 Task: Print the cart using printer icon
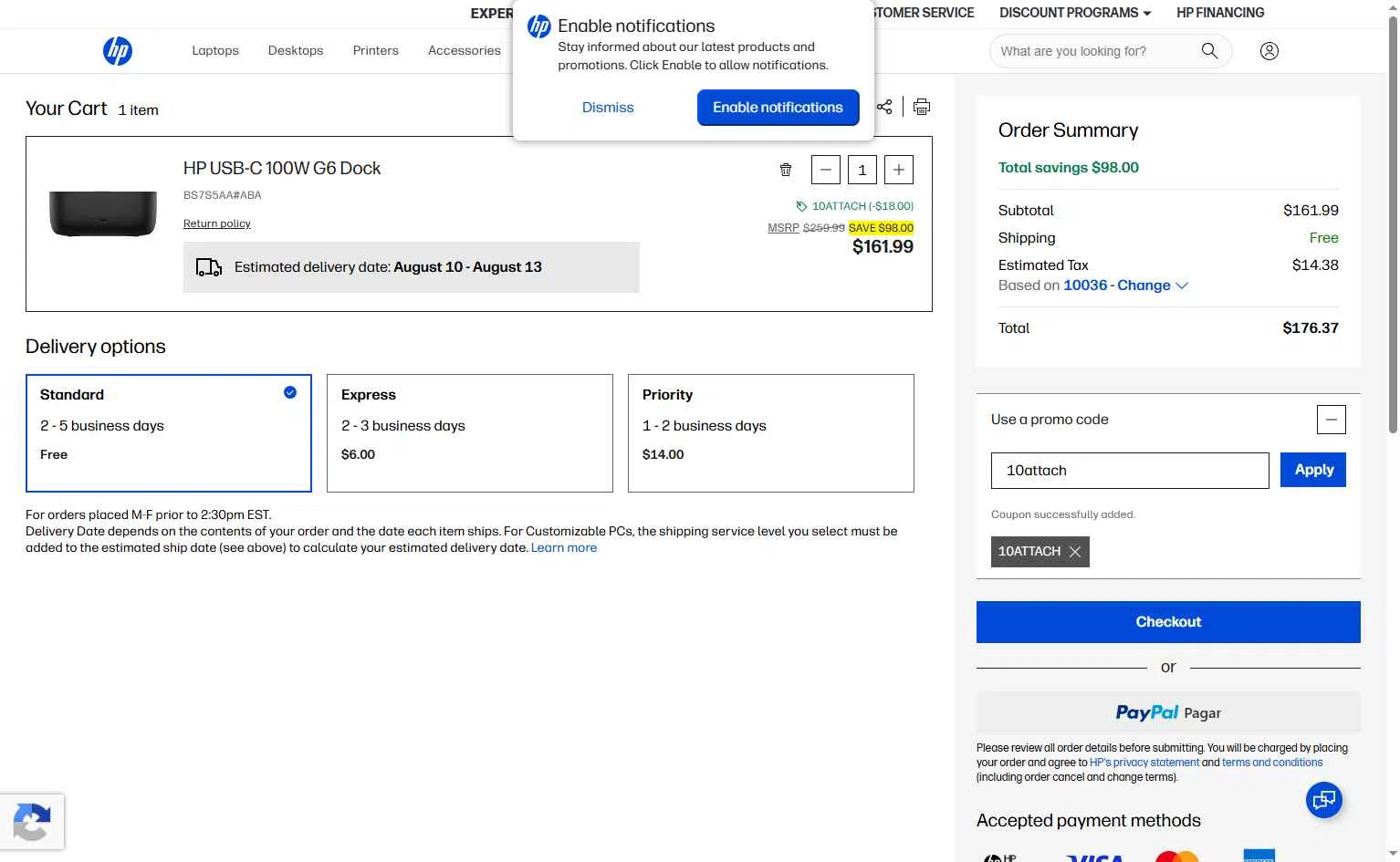tap(922, 107)
